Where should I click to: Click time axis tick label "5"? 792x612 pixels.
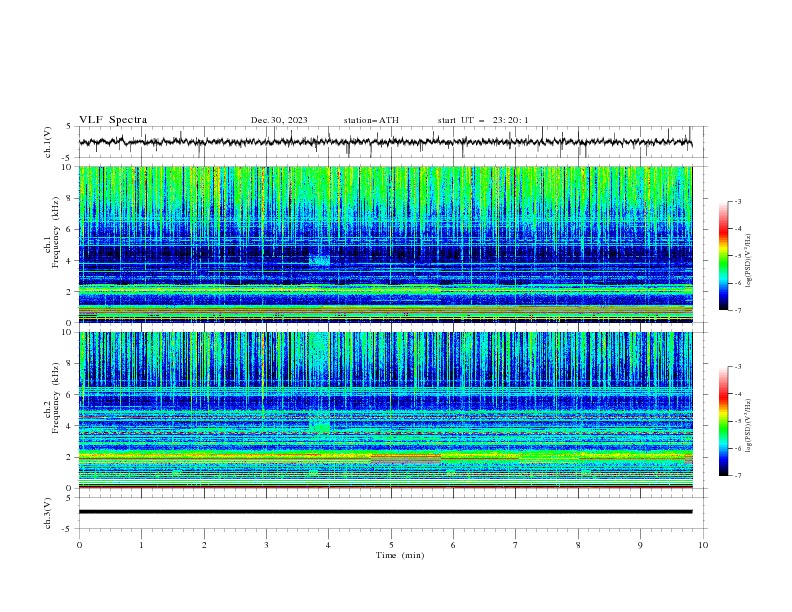pos(391,545)
